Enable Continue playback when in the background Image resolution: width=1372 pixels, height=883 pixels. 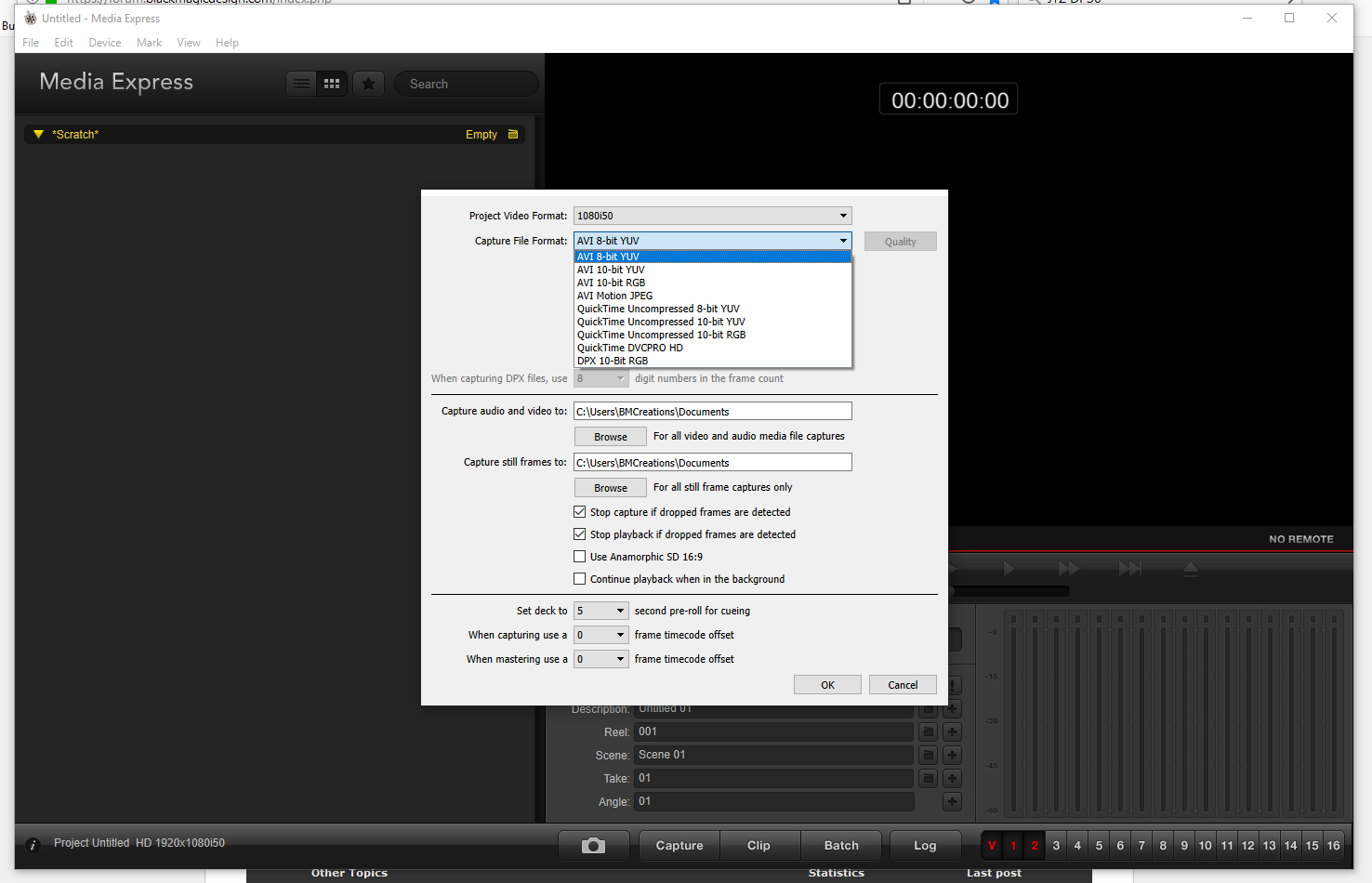[x=580, y=579]
